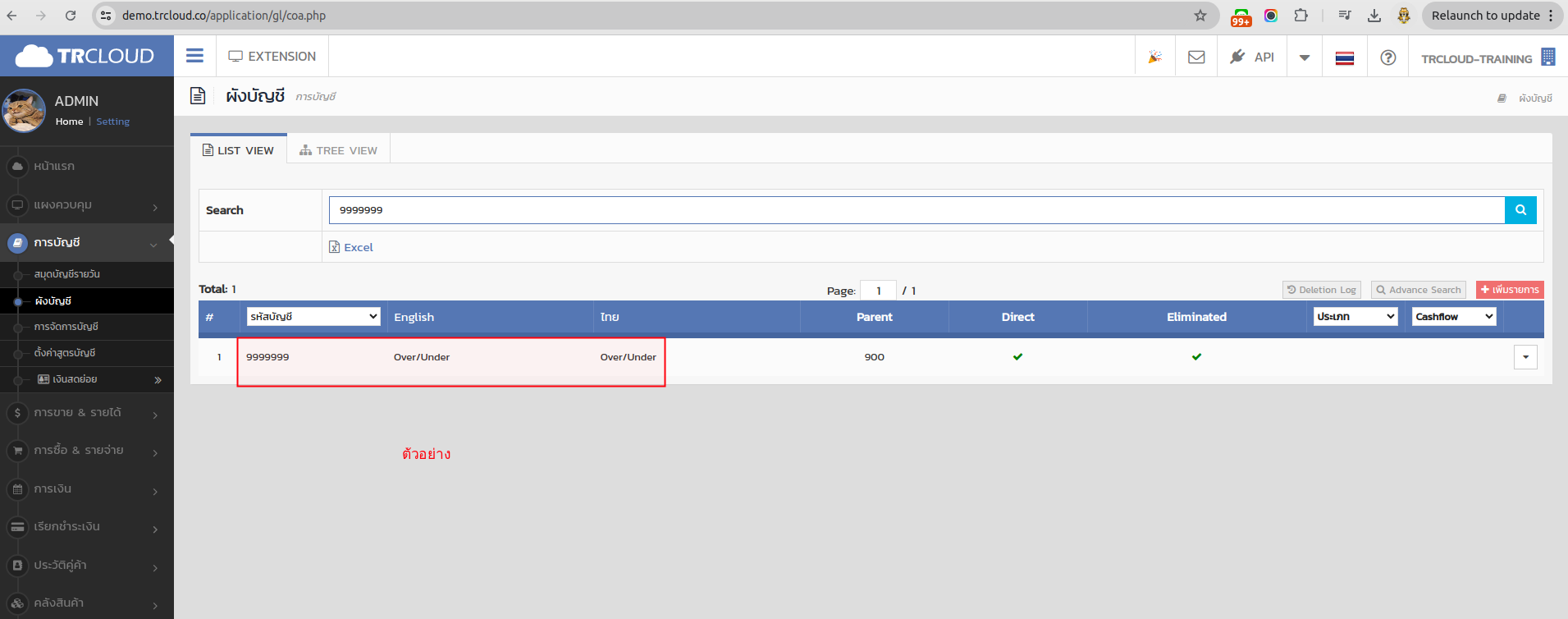1568x619 pixels.
Task: Open the site information icon in the address bar
Action: [x=106, y=16]
